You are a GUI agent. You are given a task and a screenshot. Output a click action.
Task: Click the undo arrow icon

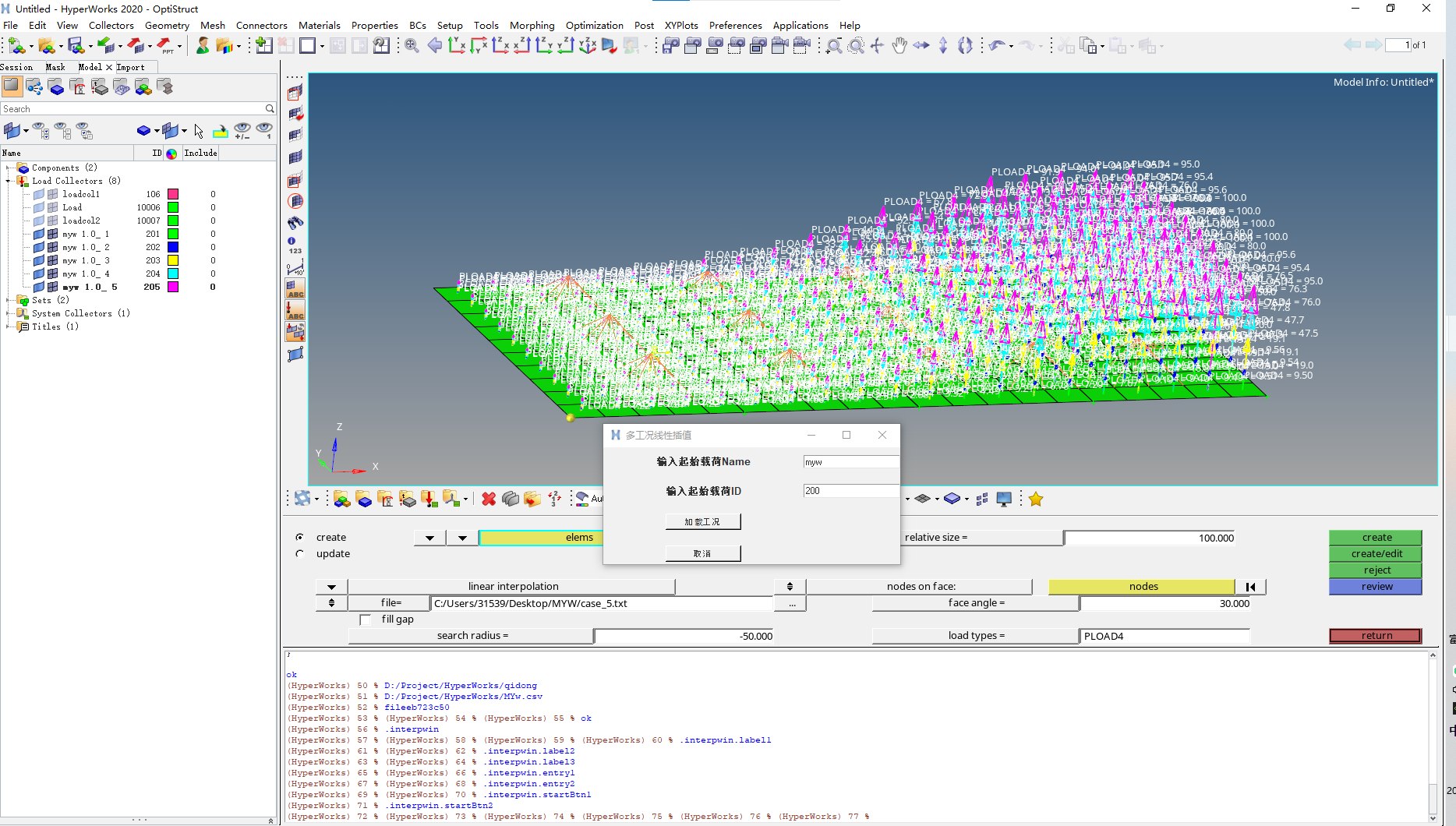coord(996,46)
